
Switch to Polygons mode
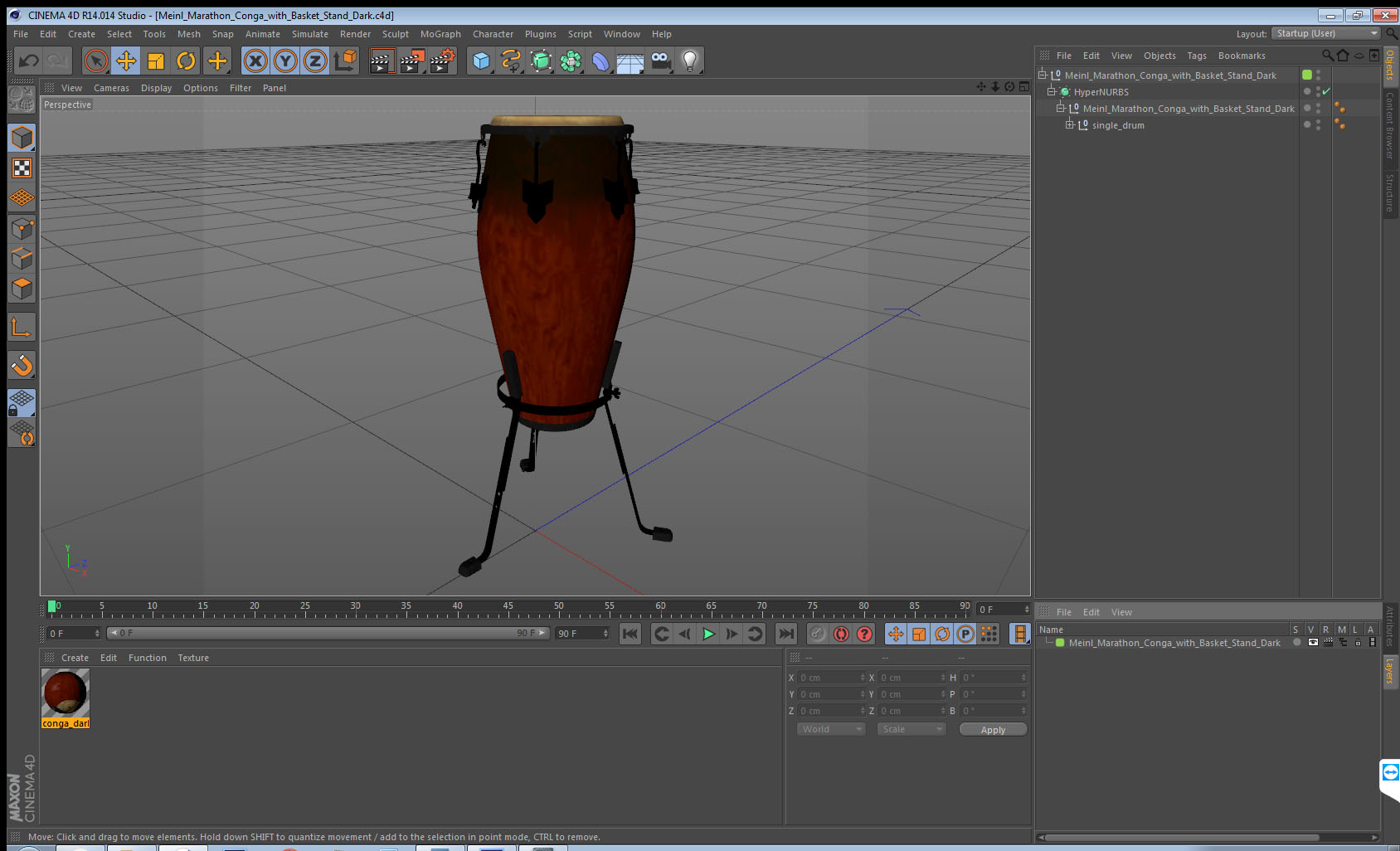point(22,289)
